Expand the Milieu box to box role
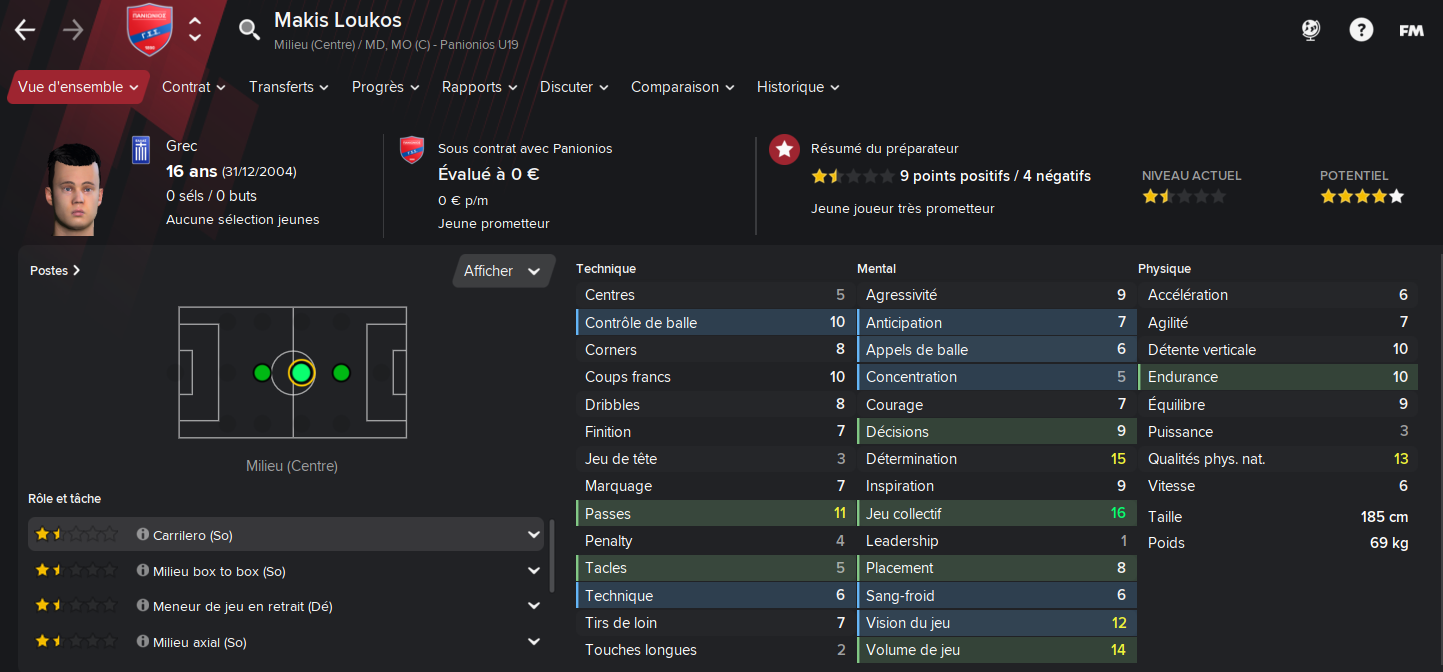The height and width of the screenshot is (672, 1443). (534, 571)
